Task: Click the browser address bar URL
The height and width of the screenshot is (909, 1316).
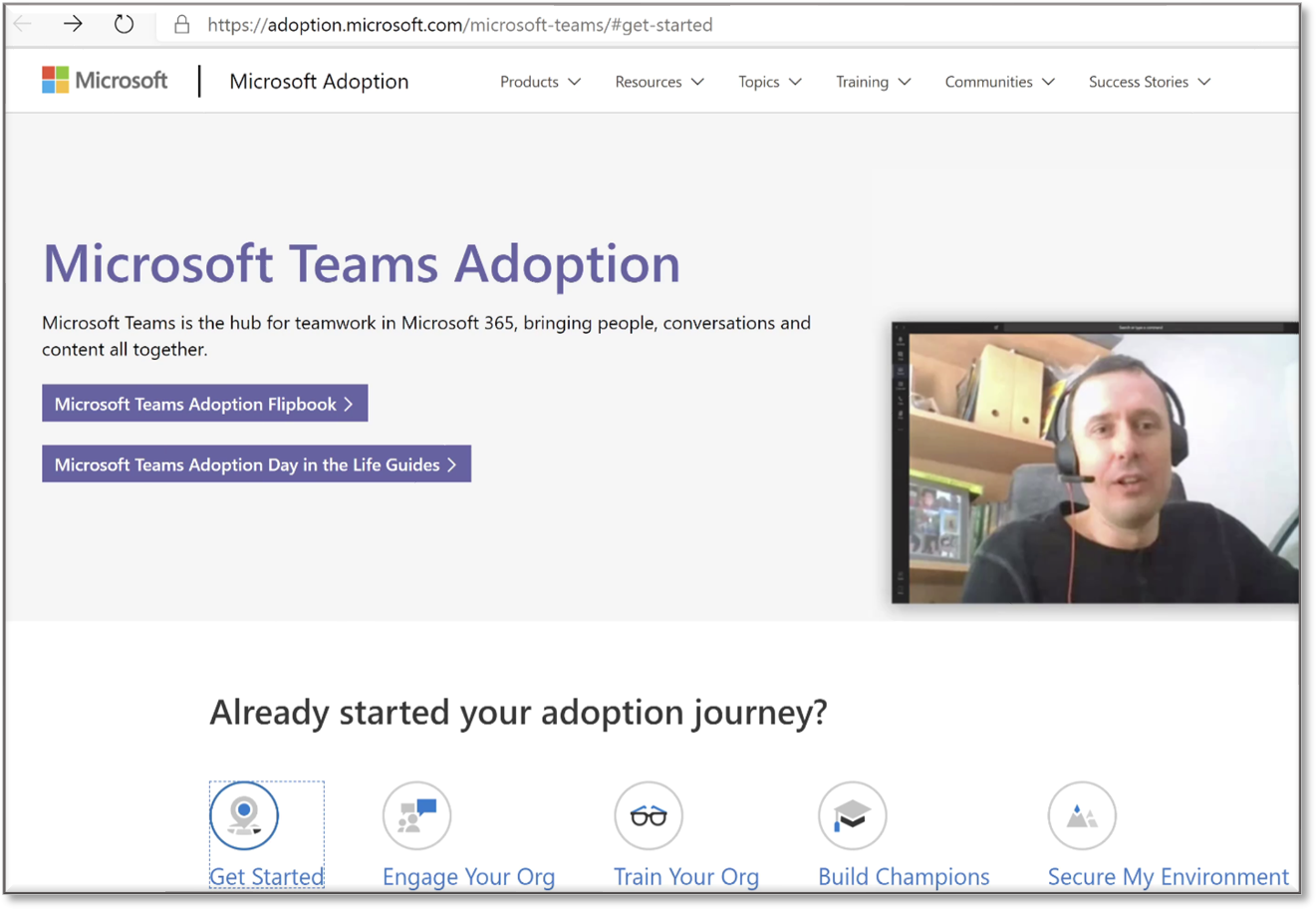Action: pos(460,25)
